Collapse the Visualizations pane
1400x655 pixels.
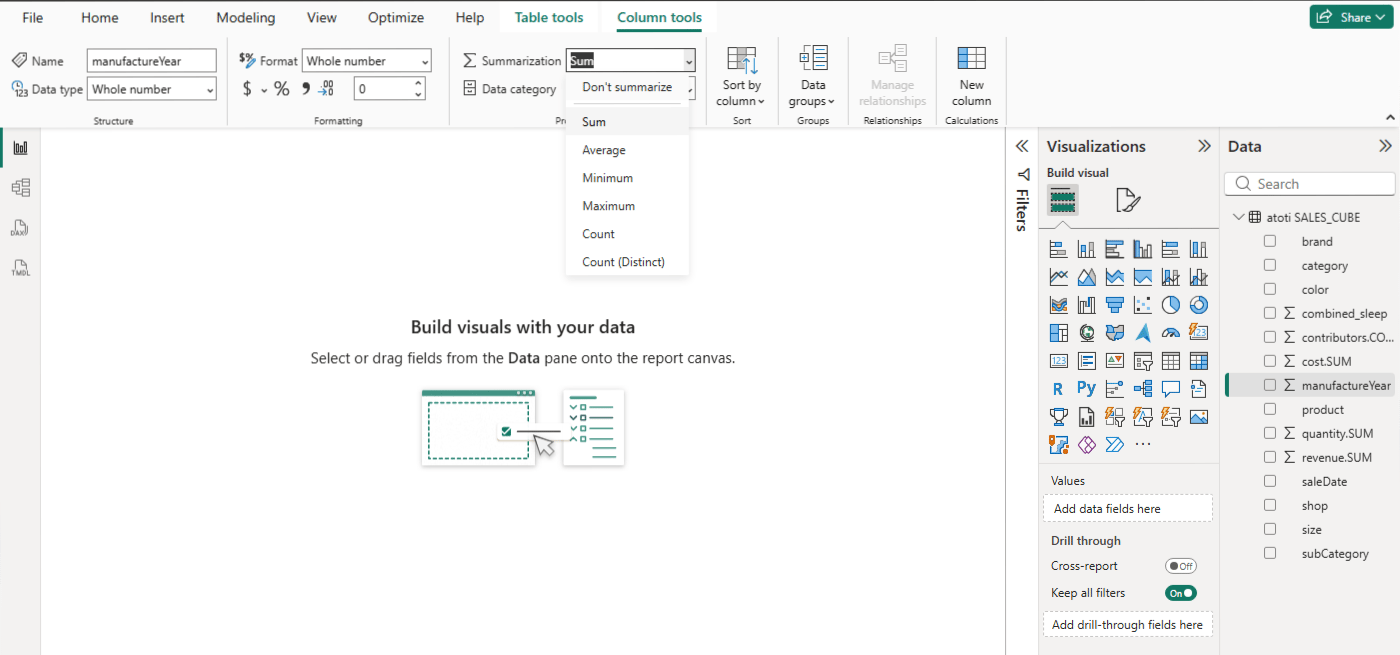click(x=1205, y=146)
